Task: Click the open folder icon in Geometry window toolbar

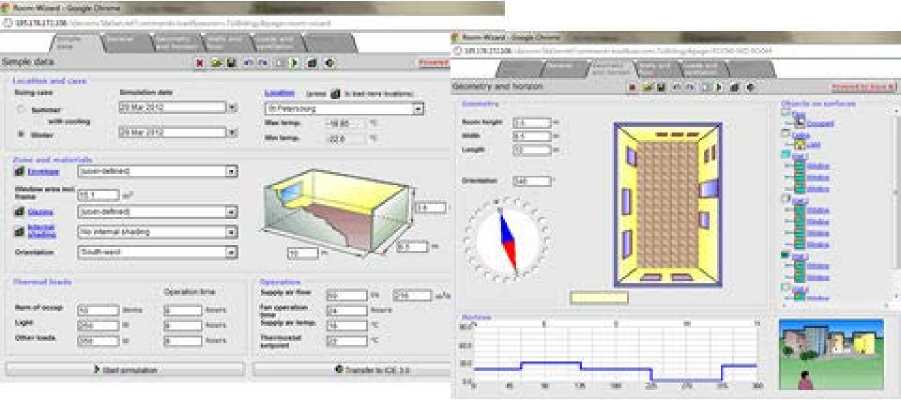Action: click(x=649, y=87)
